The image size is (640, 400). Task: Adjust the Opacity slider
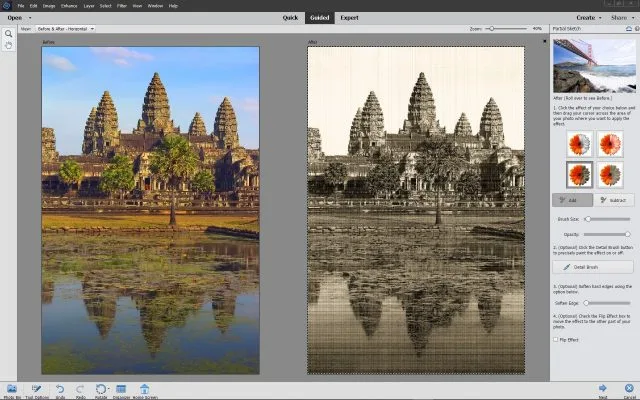click(607, 234)
